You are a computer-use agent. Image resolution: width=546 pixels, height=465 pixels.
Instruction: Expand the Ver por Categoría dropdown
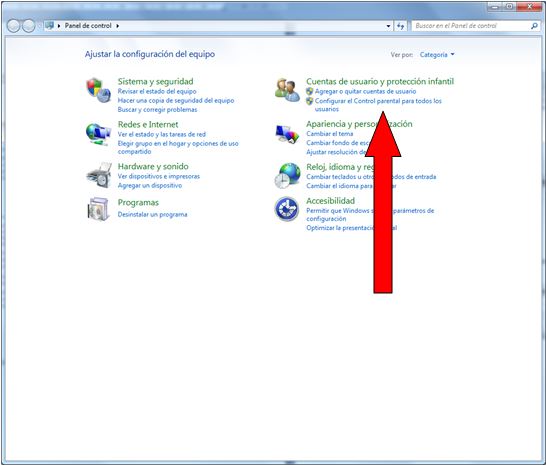[x=437, y=55]
